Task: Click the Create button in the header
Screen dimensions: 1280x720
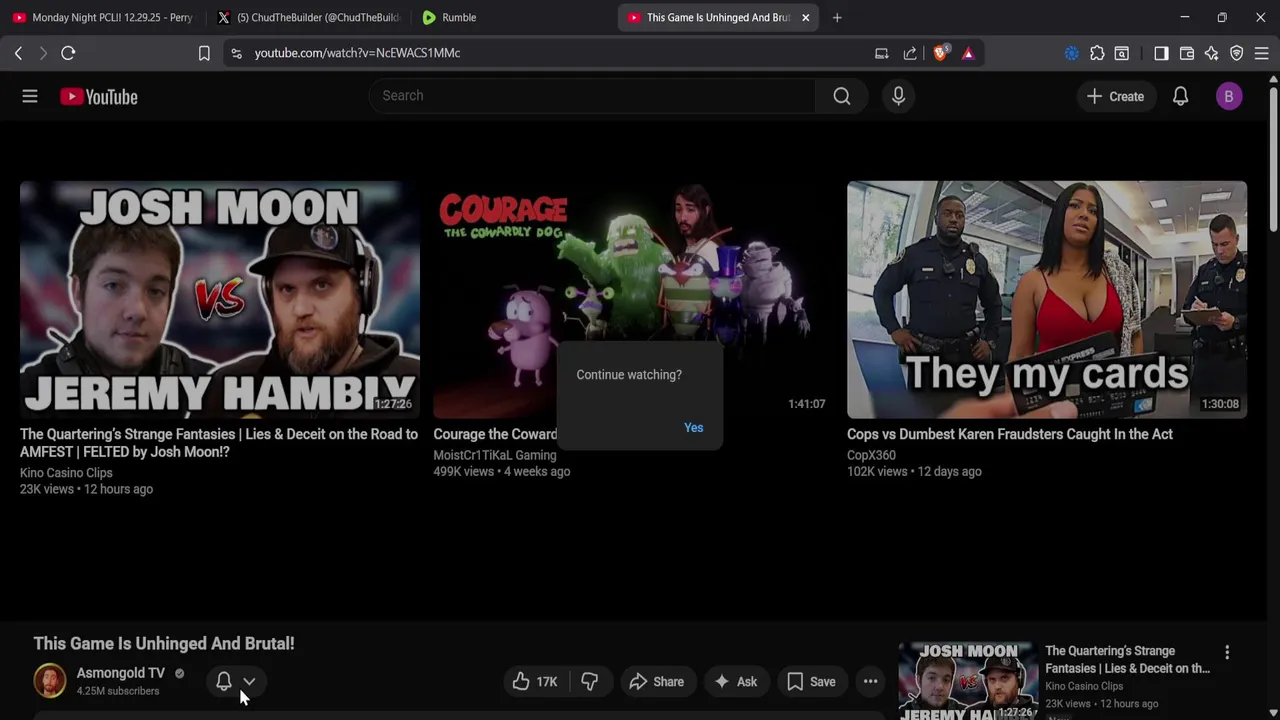Action: tap(1115, 96)
